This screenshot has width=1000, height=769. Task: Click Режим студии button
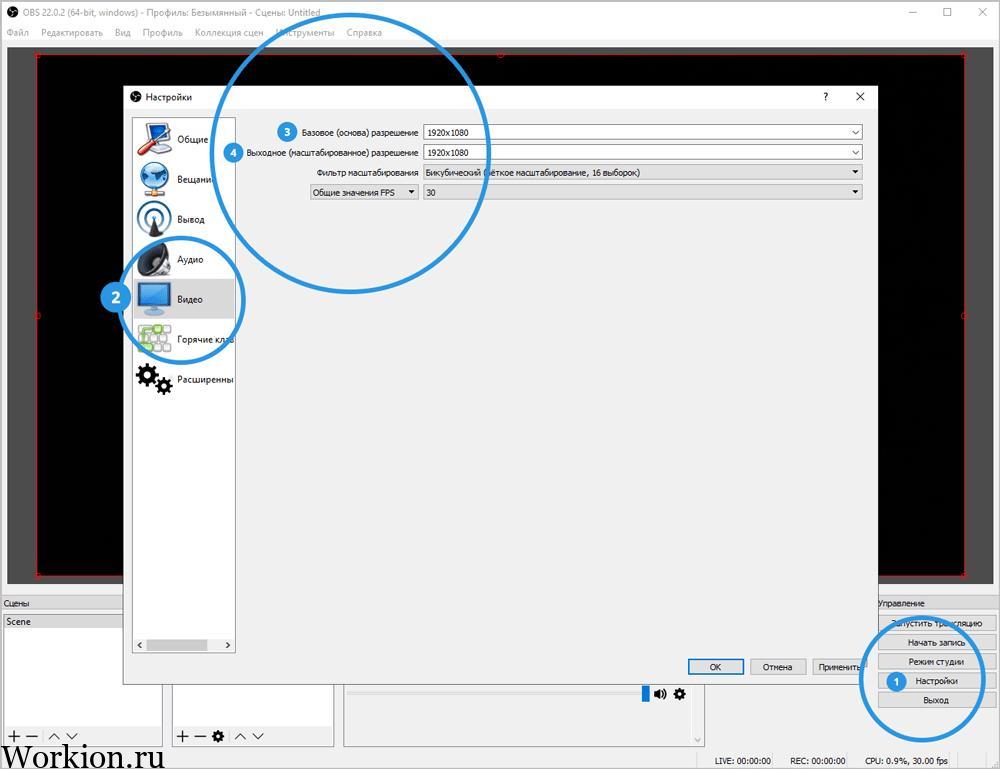[x=936, y=662]
